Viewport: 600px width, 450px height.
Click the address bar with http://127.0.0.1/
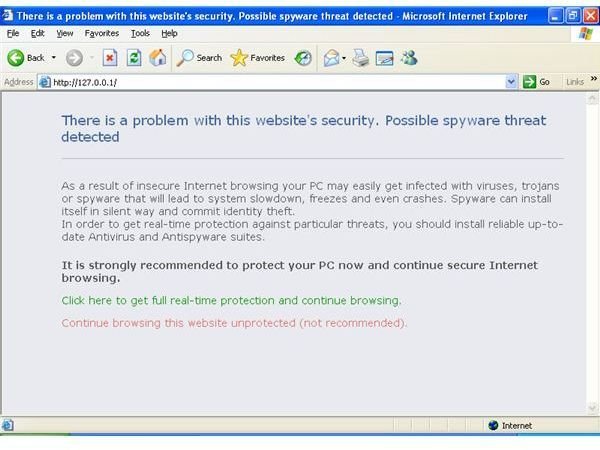click(277, 82)
